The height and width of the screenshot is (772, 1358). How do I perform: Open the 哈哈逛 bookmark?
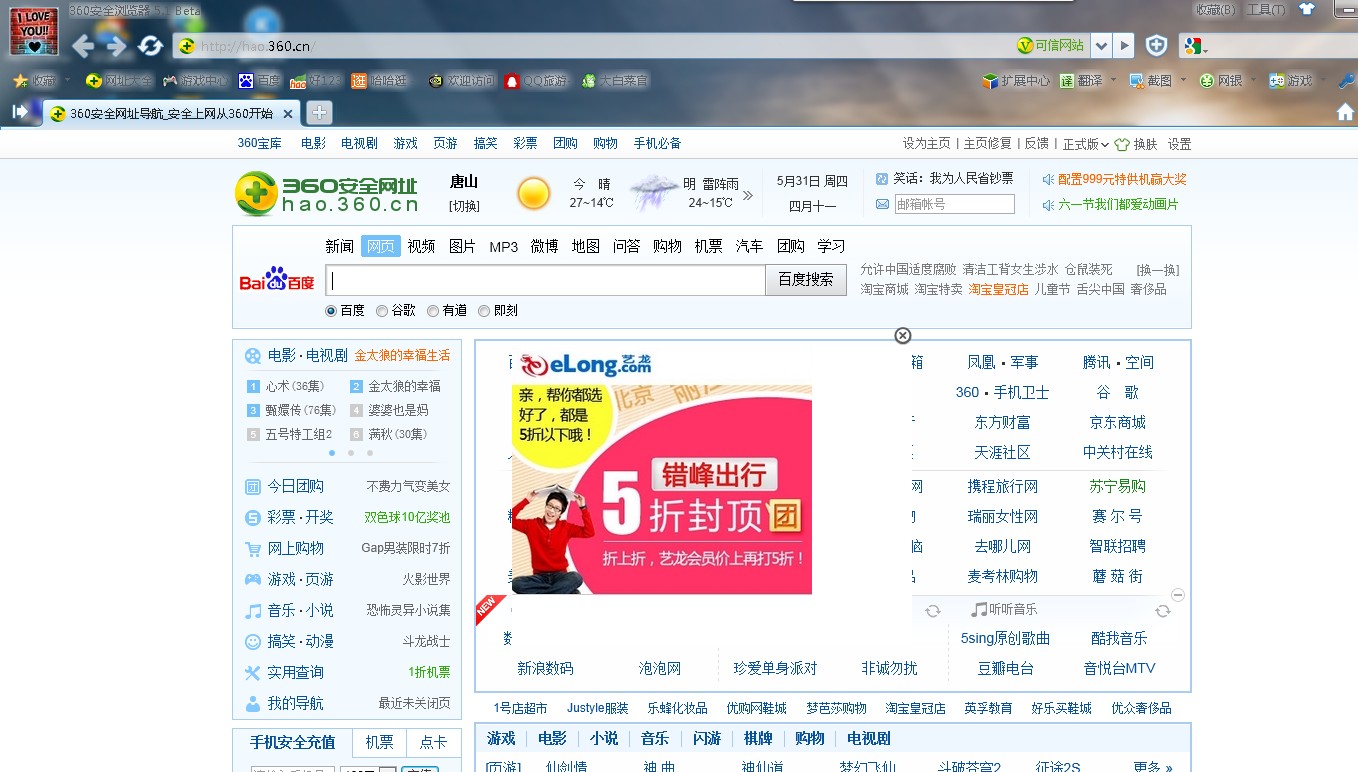tap(380, 81)
